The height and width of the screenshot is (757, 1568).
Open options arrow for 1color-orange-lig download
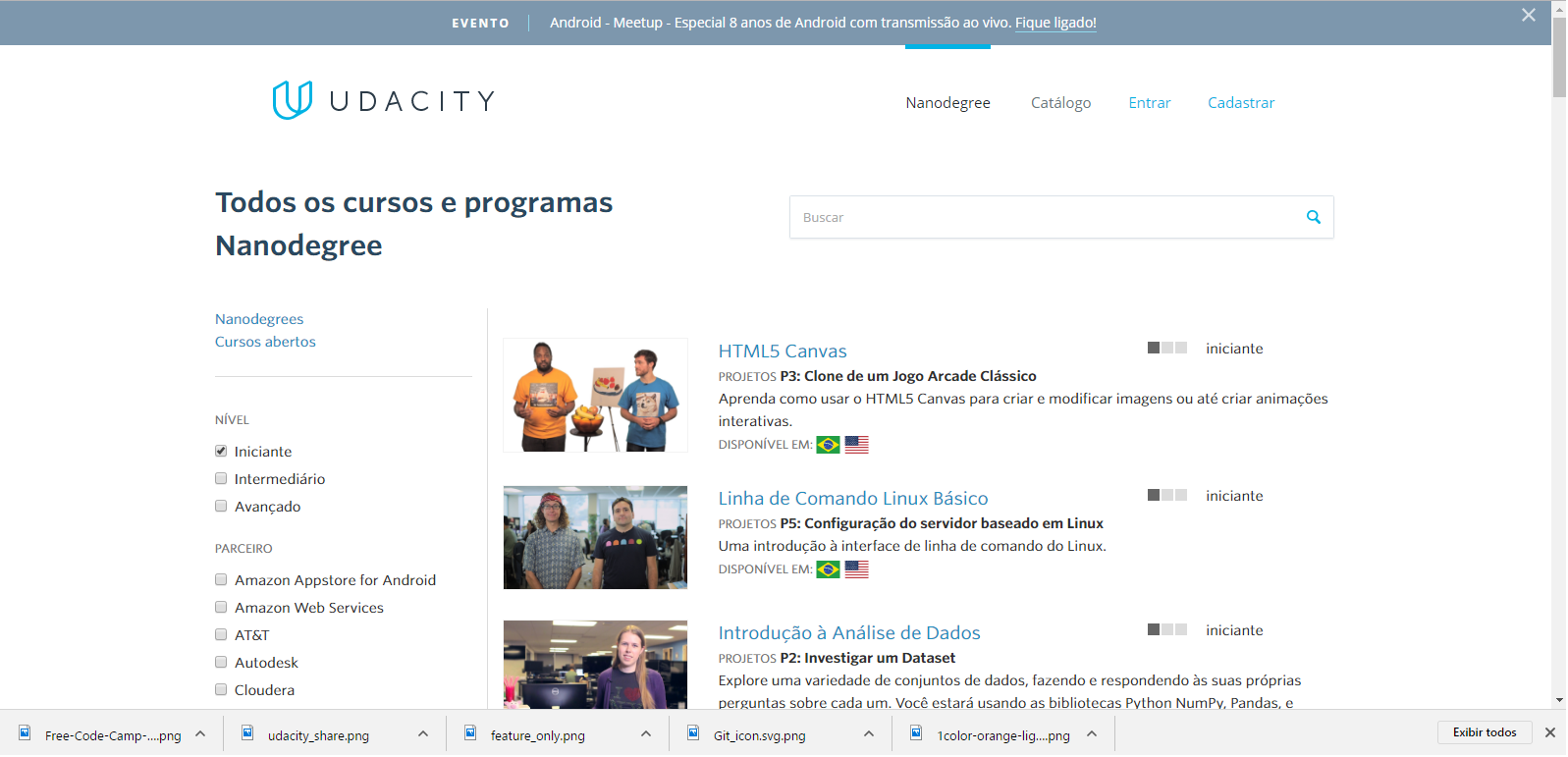click(1092, 733)
